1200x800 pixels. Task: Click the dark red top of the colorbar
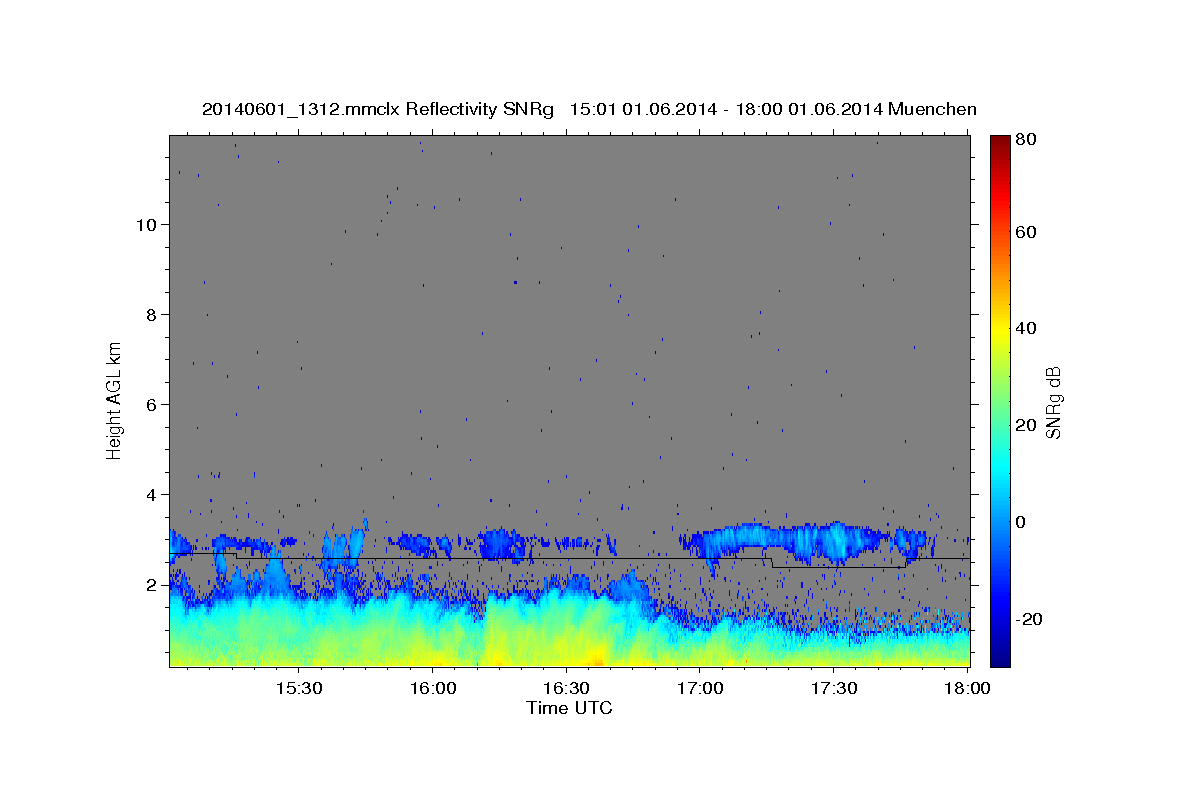pos(999,143)
